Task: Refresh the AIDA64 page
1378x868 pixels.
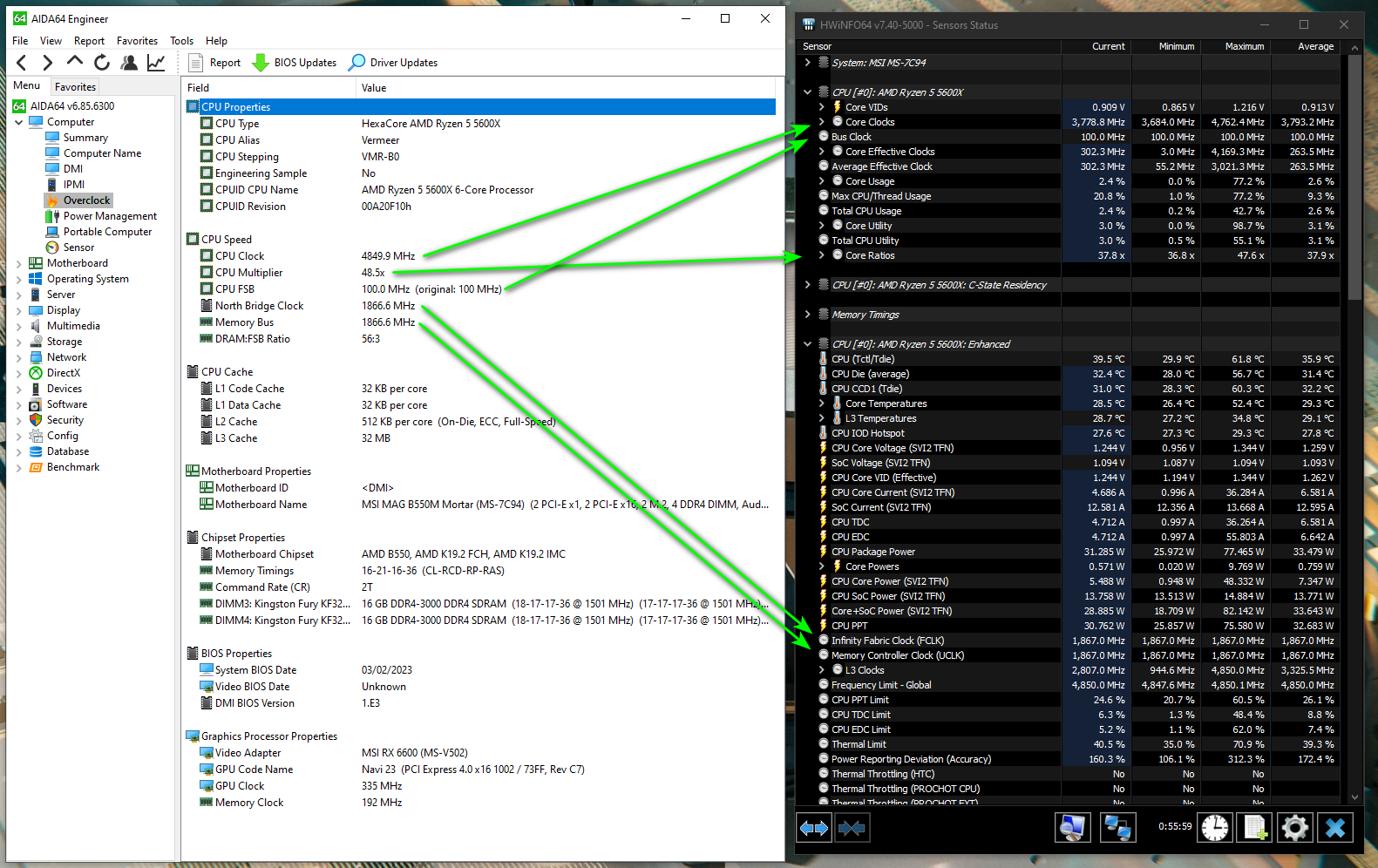Action: (x=102, y=63)
